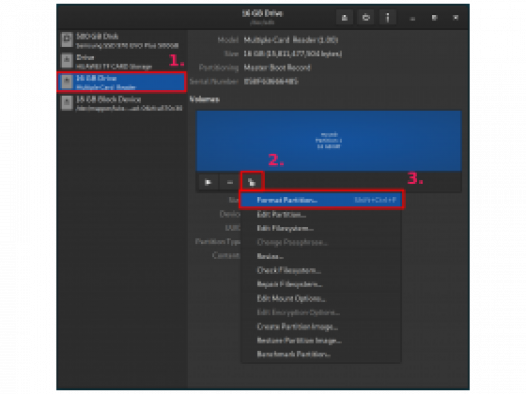Image resolution: width=526 pixels, height=394 pixels.
Task: Click the Volumes heading
Action: coord(205,99)
